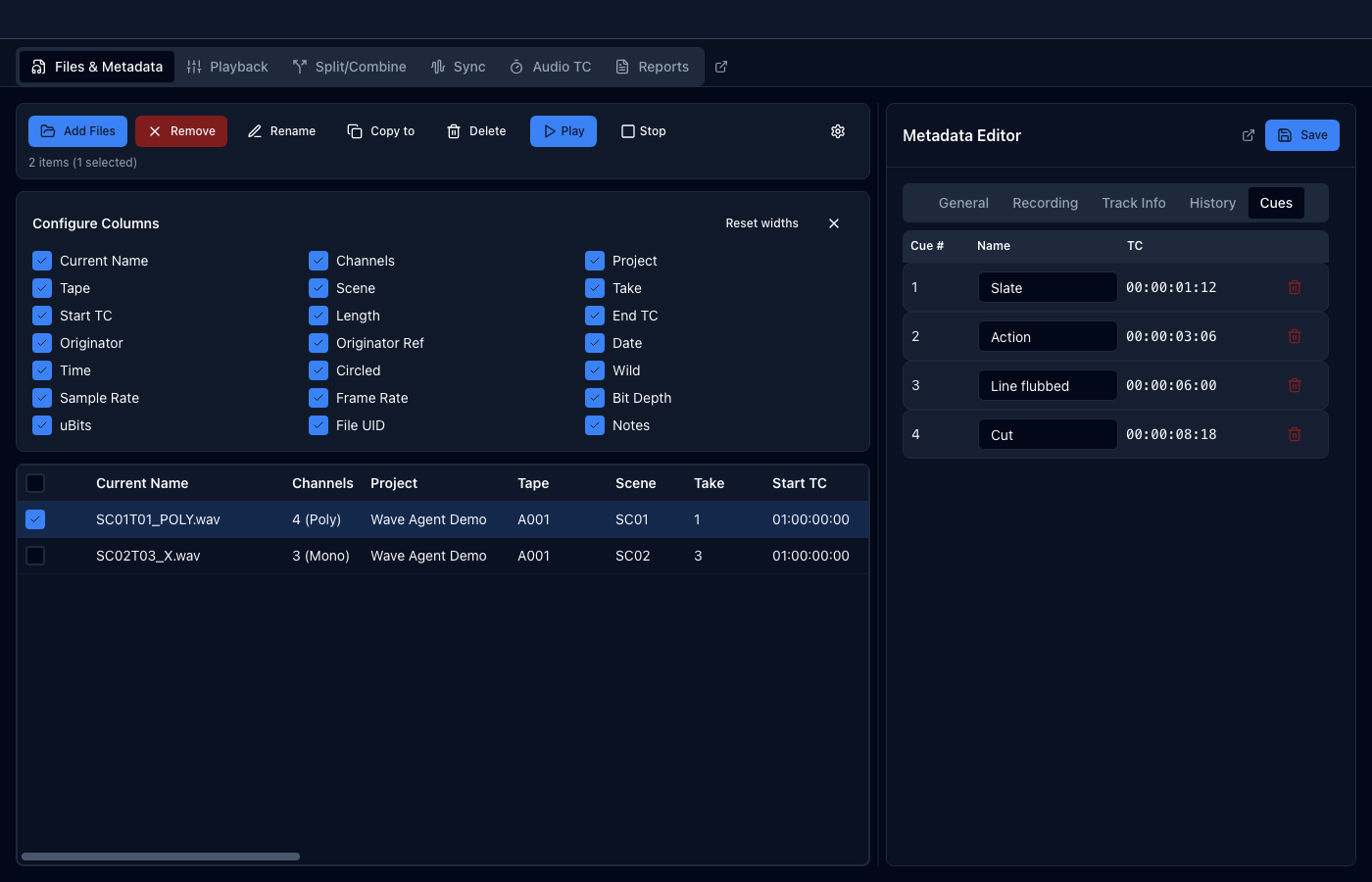This screenshot has width=1372, height=882.
Task: Pop out the tab bar external-link icon
Action: click(721, 67)
